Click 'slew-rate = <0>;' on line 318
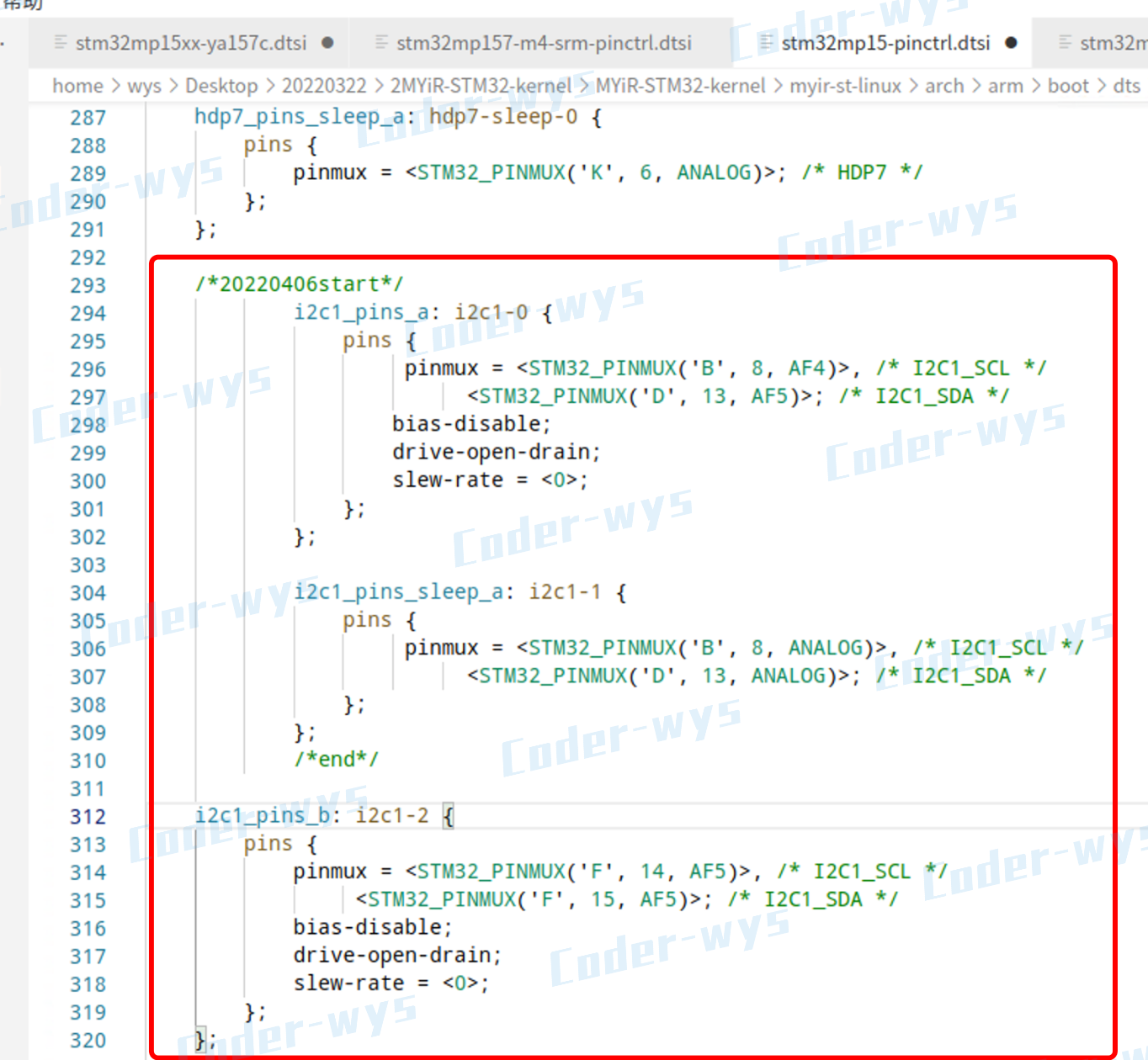Image resolution: width=1148 pixels, height=1060 pixels. pyautogui.click(x=391, y=983)
